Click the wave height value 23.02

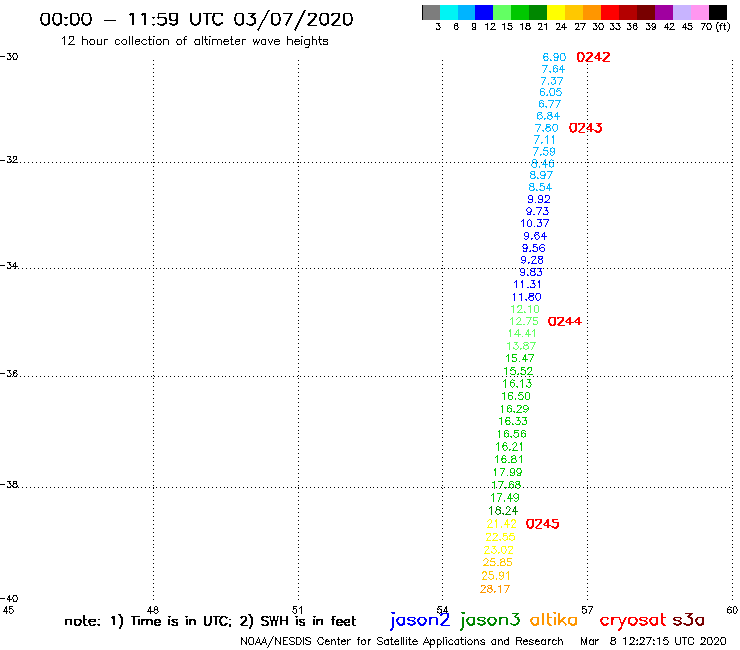click(x=498, y=550)
